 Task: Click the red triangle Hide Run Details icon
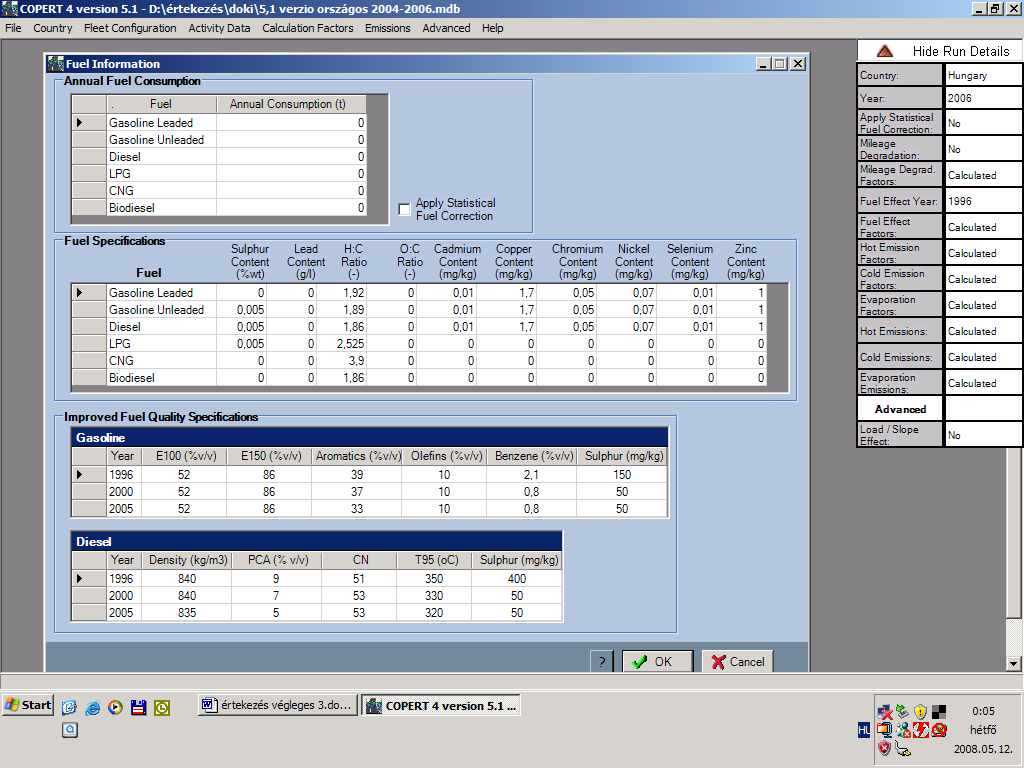point(885,51)
